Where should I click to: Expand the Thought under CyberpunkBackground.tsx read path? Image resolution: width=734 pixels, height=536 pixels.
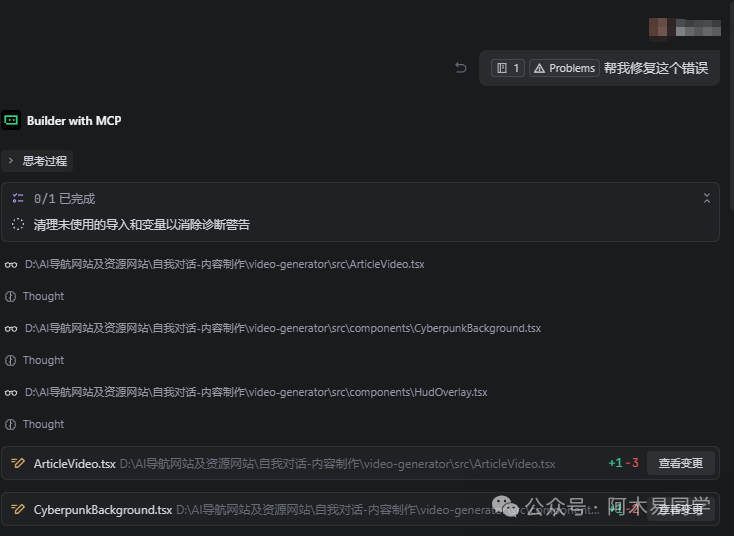point(43,360)
